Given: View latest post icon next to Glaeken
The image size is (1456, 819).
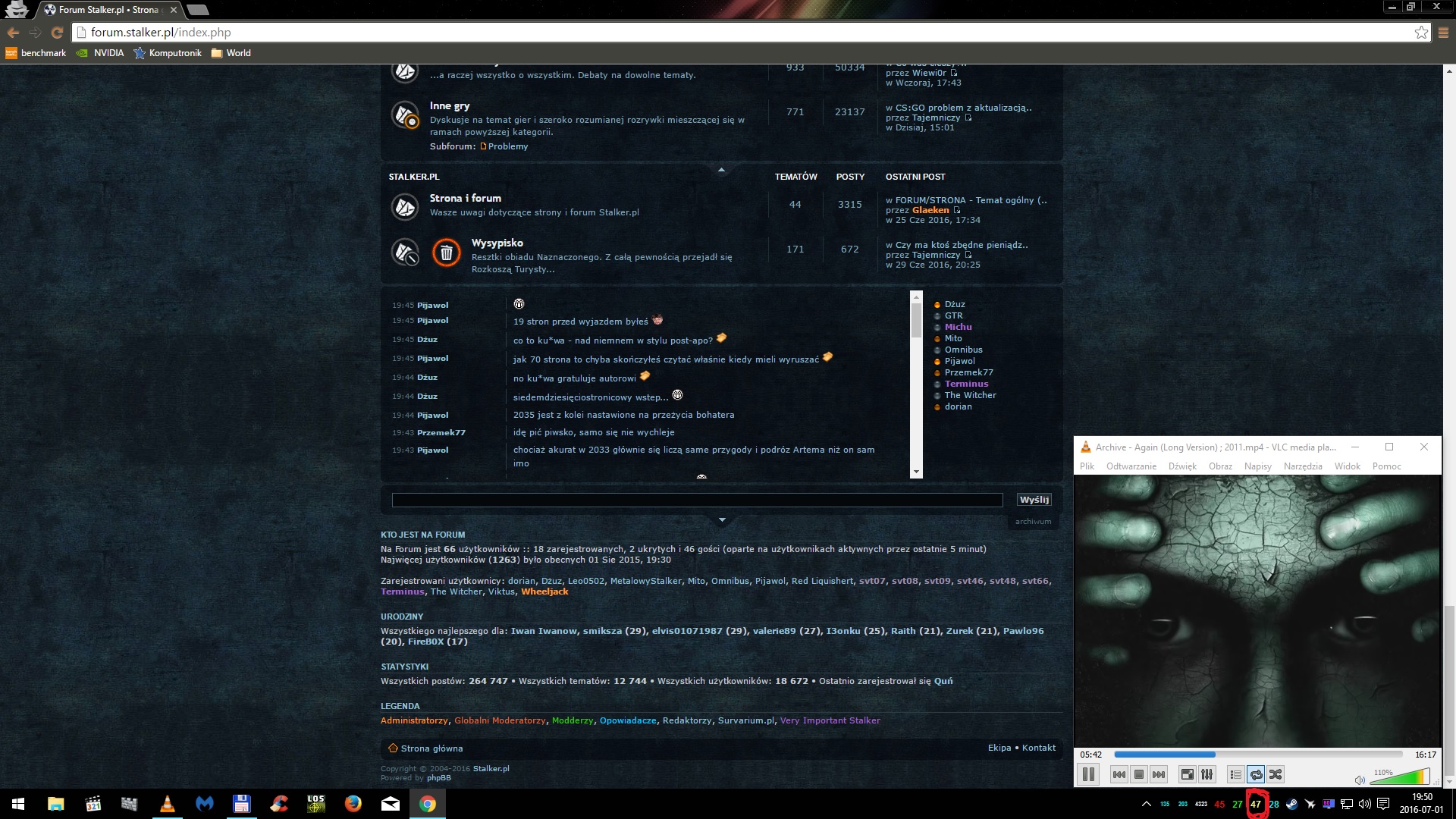Looking at the screenshot, I should tap(956, 211).
